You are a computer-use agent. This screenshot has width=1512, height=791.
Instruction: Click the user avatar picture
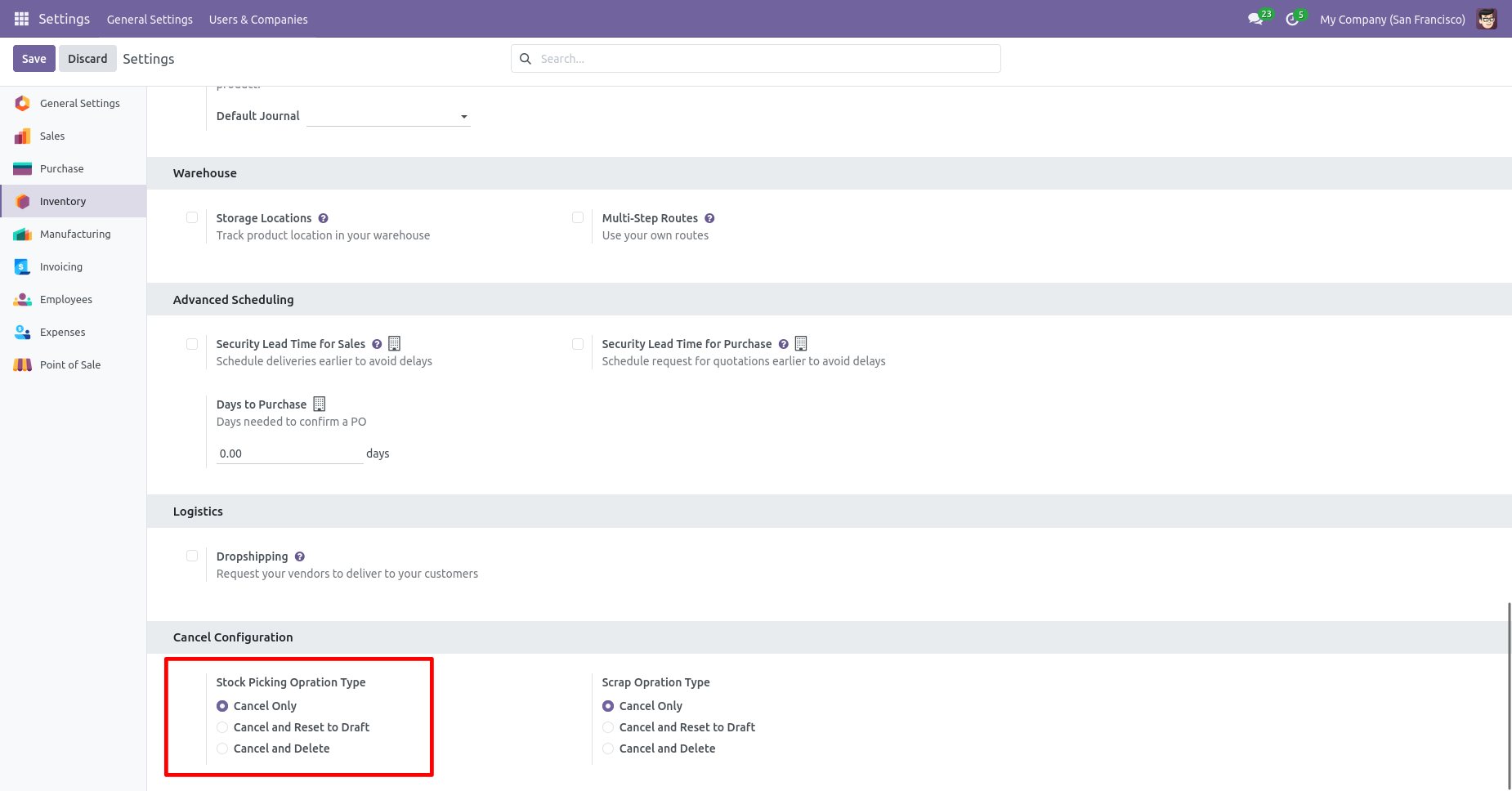tap(1487, 19)
